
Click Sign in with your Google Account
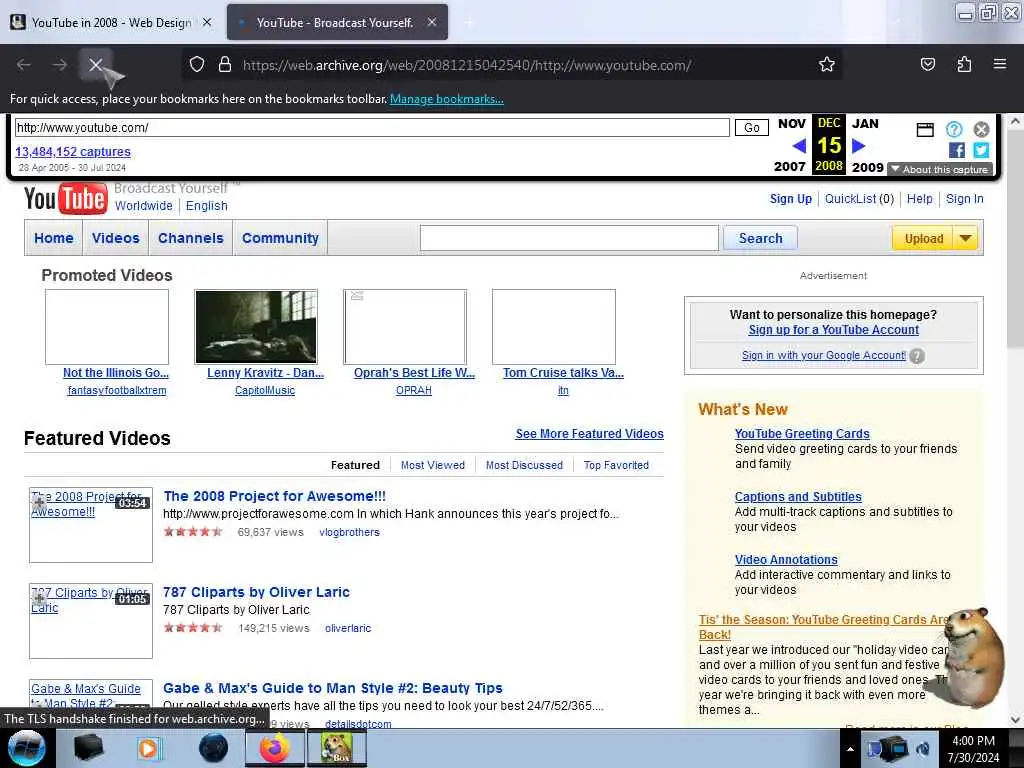coord(824,355)
